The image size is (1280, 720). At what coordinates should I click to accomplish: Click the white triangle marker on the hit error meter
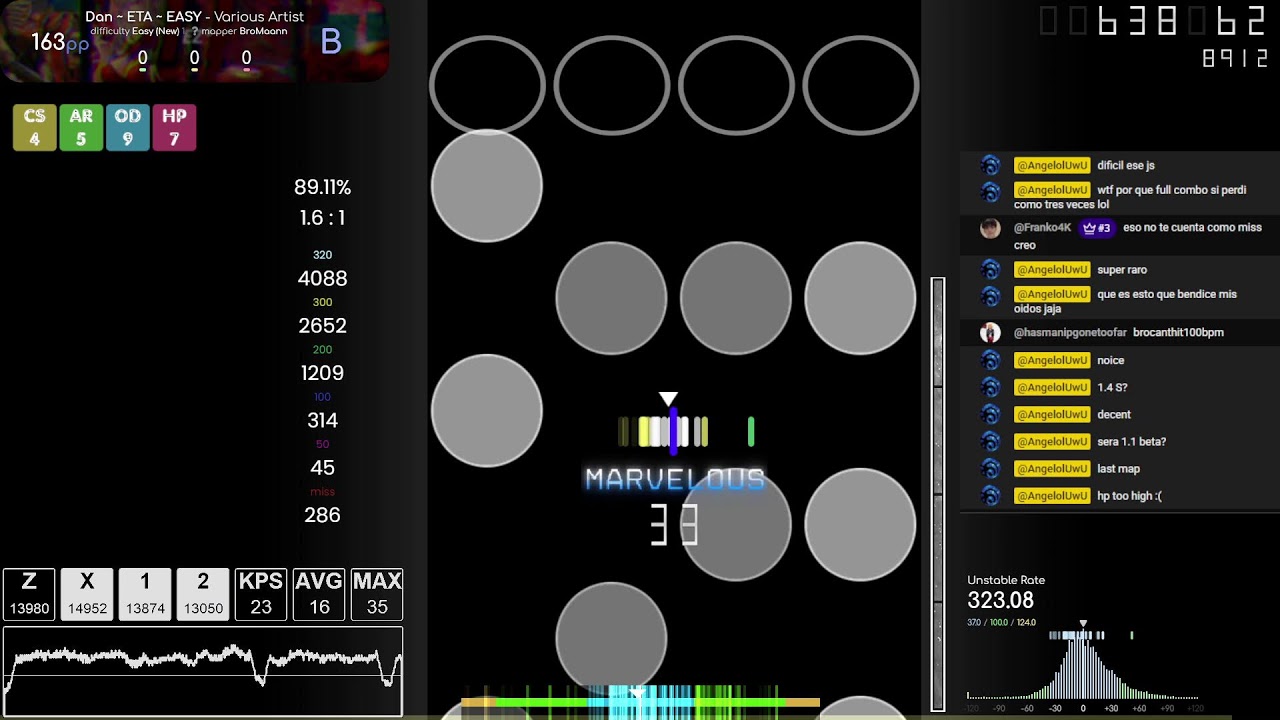click(x=668, y=399)
